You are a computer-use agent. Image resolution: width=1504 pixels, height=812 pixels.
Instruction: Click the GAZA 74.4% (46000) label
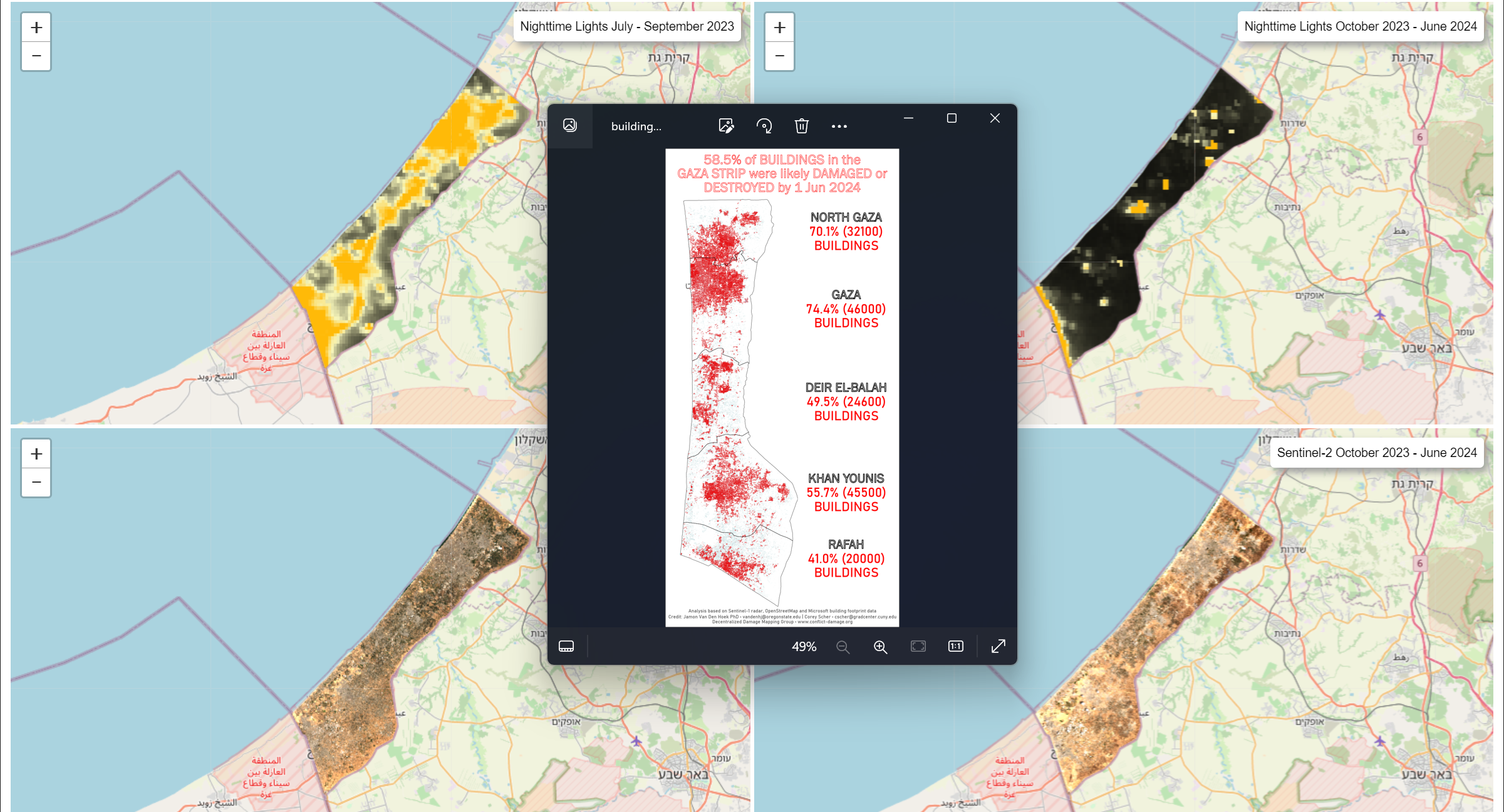846,309
